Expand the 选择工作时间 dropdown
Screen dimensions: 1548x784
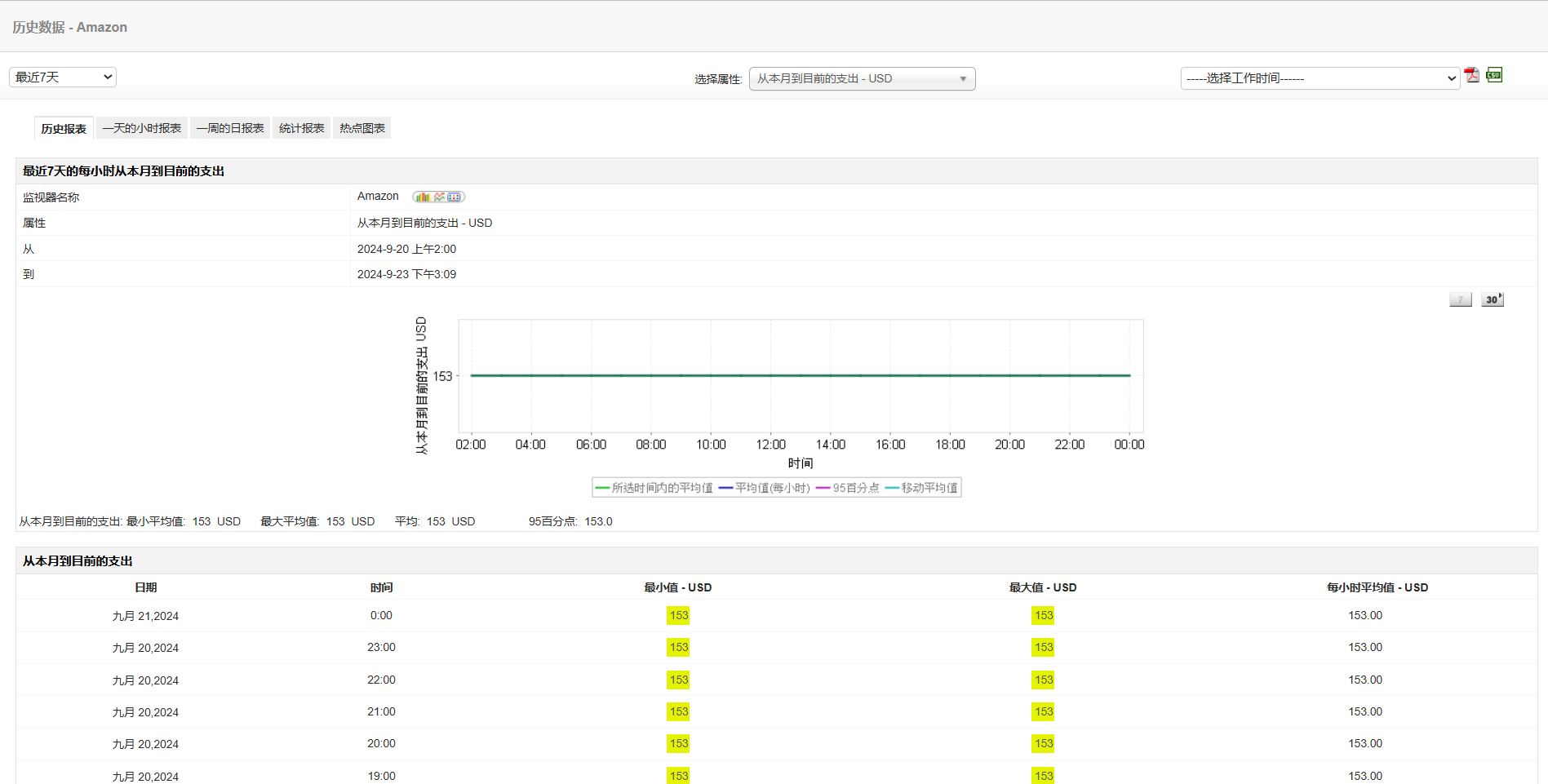coord(1320,78)
